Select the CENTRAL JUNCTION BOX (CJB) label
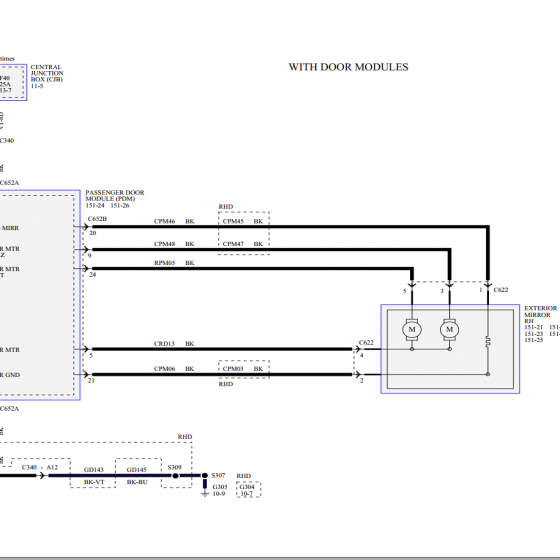Viewport: 560px width, 560px height. [47, 73]
